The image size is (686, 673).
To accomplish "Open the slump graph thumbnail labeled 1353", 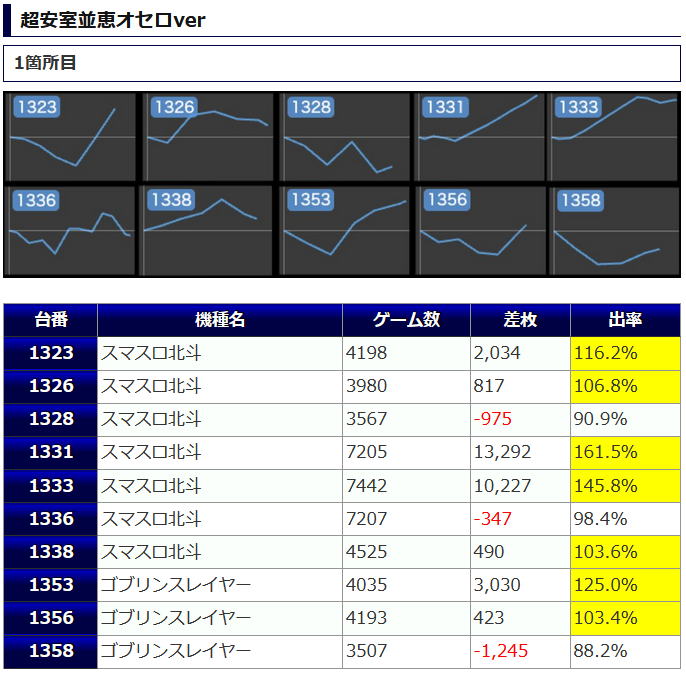I will point(346,231).
